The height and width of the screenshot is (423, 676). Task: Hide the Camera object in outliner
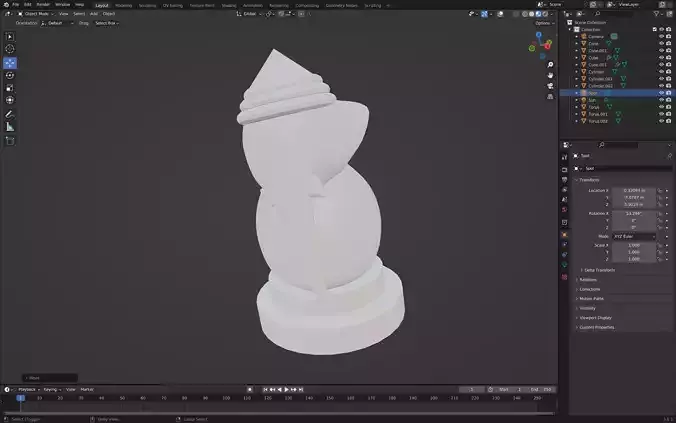tap(661, 37)
